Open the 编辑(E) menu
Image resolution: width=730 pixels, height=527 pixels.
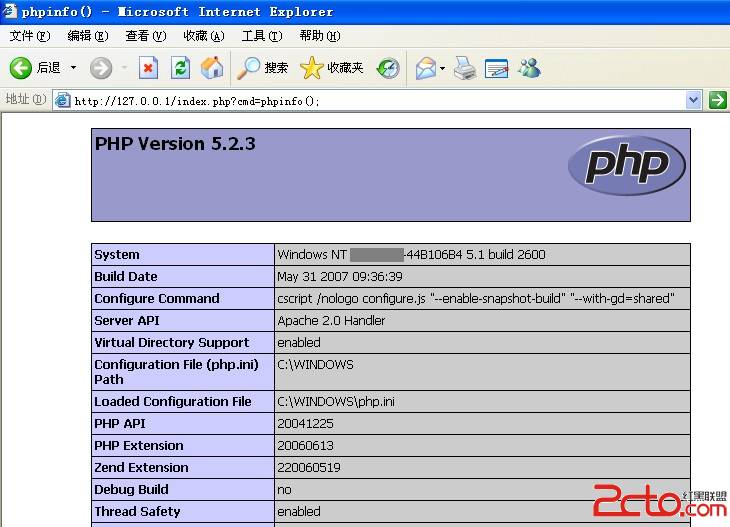(x=88, y=36)
